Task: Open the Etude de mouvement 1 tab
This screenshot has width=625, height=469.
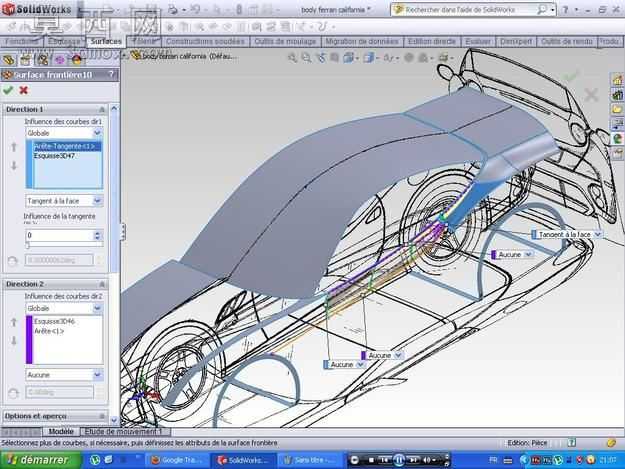Action: pyautogui.click(x=123, y=432)
